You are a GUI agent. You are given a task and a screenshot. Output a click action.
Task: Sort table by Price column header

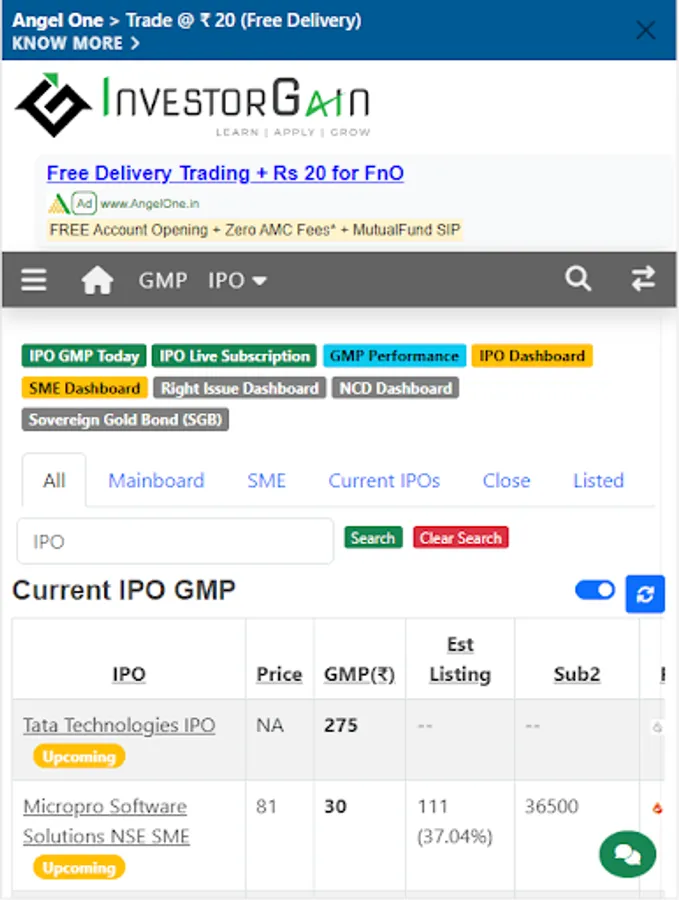point(279,674)
